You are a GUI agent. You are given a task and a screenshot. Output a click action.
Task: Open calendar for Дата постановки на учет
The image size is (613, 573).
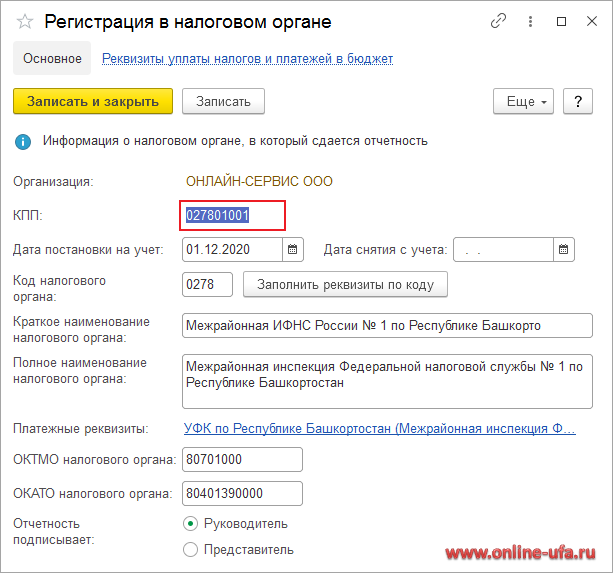[292, 249]
